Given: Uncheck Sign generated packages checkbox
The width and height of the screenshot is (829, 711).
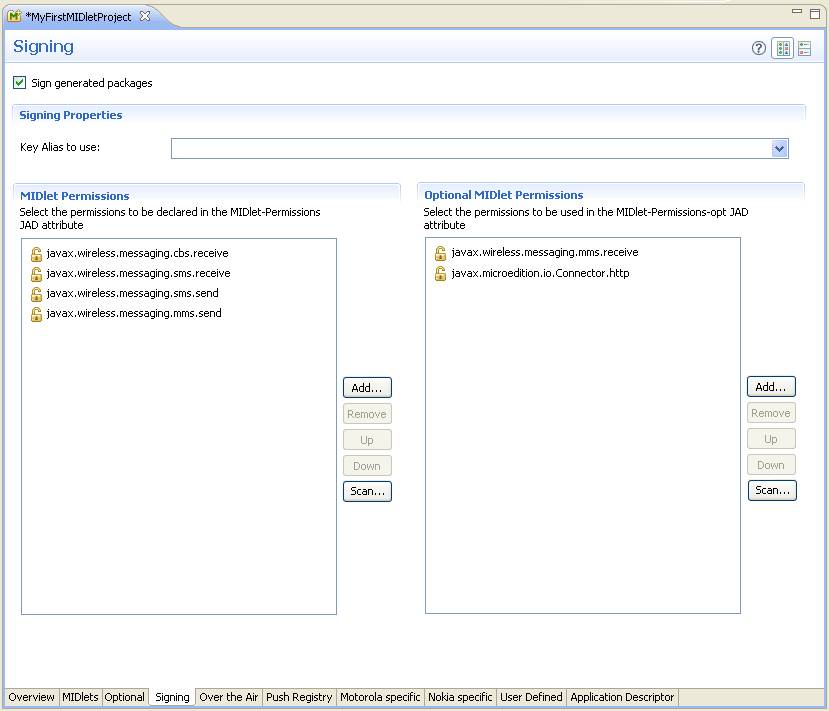Looking at the screenshot, I should (20, 83).
